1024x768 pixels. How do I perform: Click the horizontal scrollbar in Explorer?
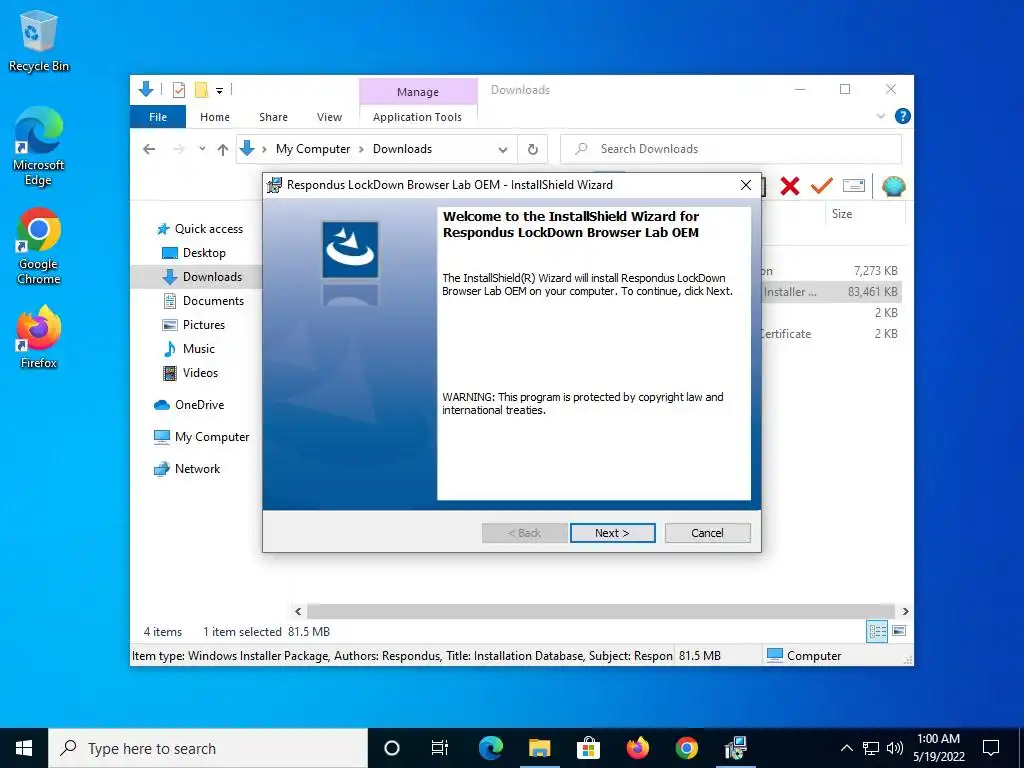click(x=601, y=611)
